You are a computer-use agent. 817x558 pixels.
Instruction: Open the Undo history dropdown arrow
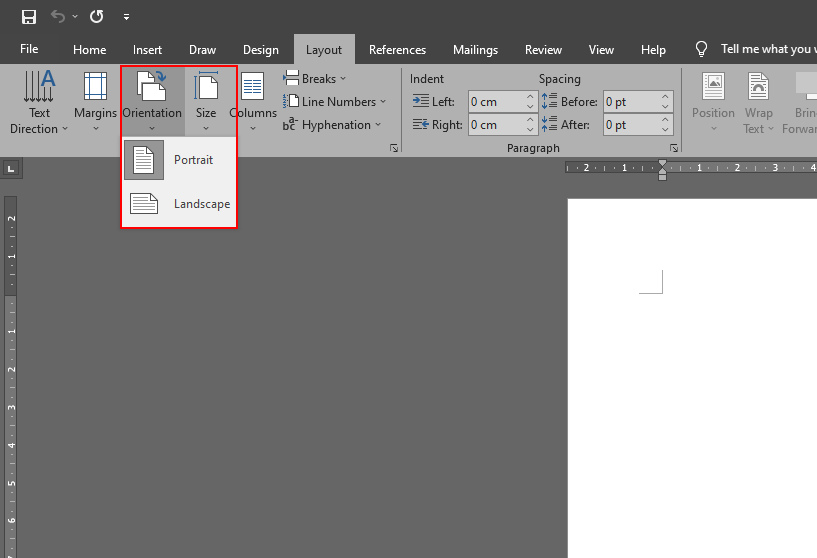(x=75, y=17)
